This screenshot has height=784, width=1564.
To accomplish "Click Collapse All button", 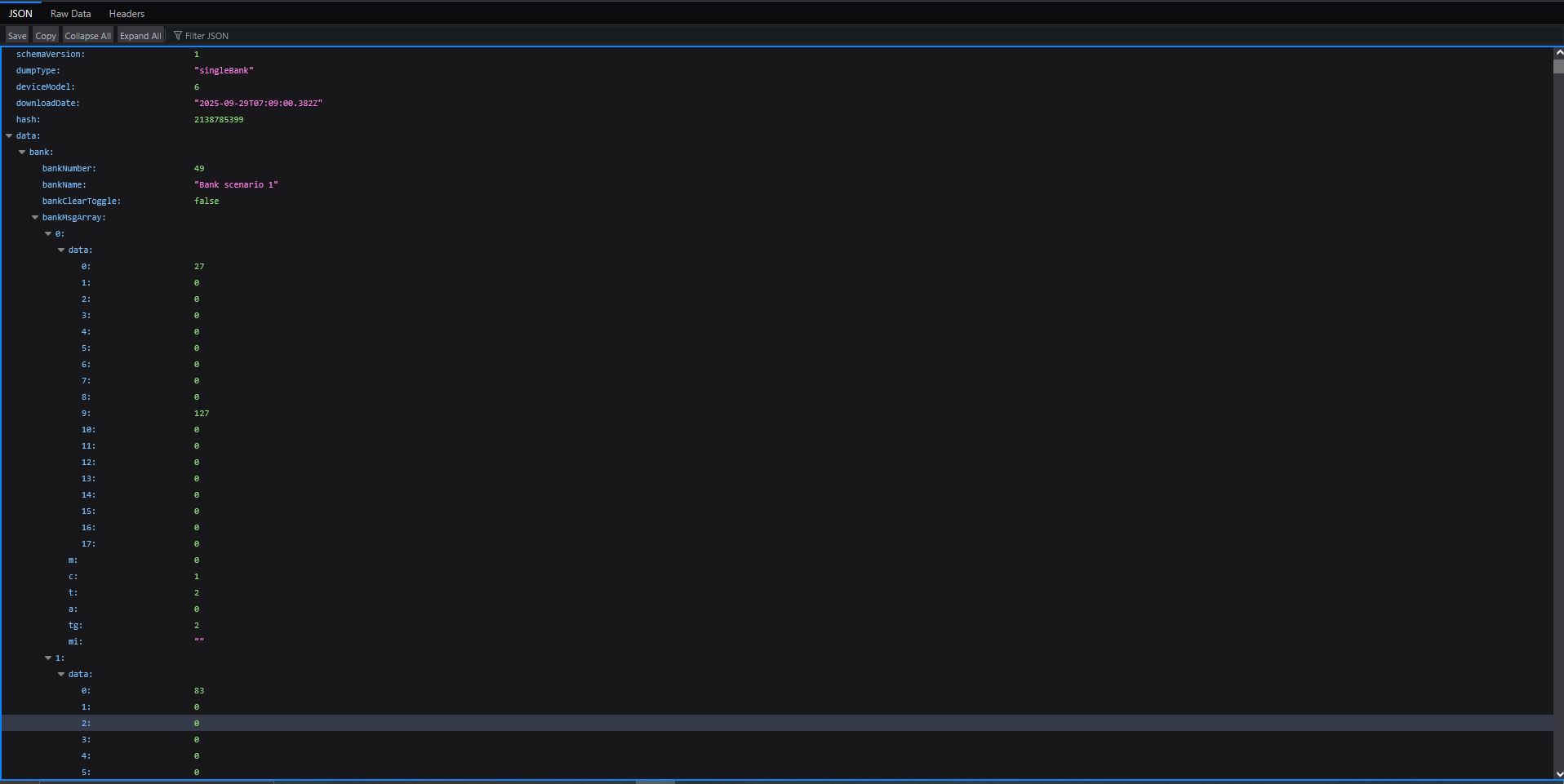I will pos(88,35).
